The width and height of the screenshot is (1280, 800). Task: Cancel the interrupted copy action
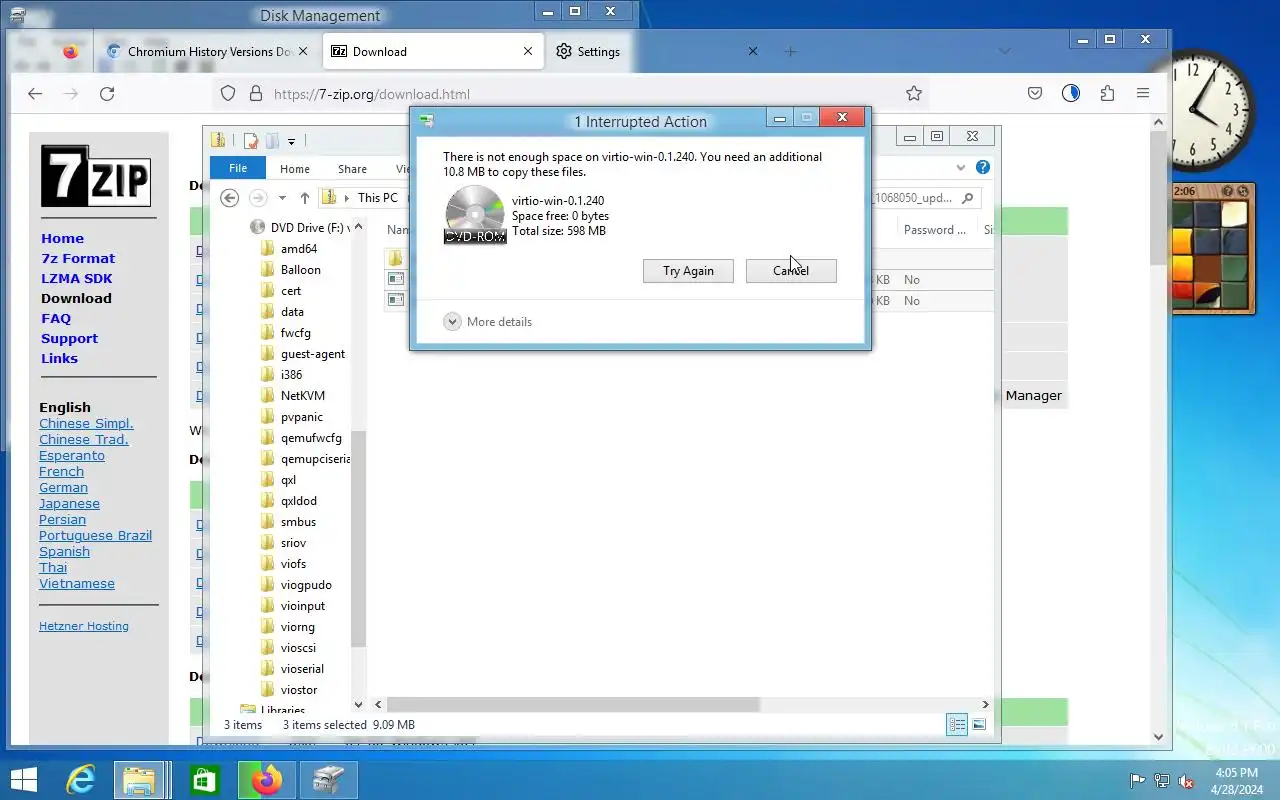point(791,271)
